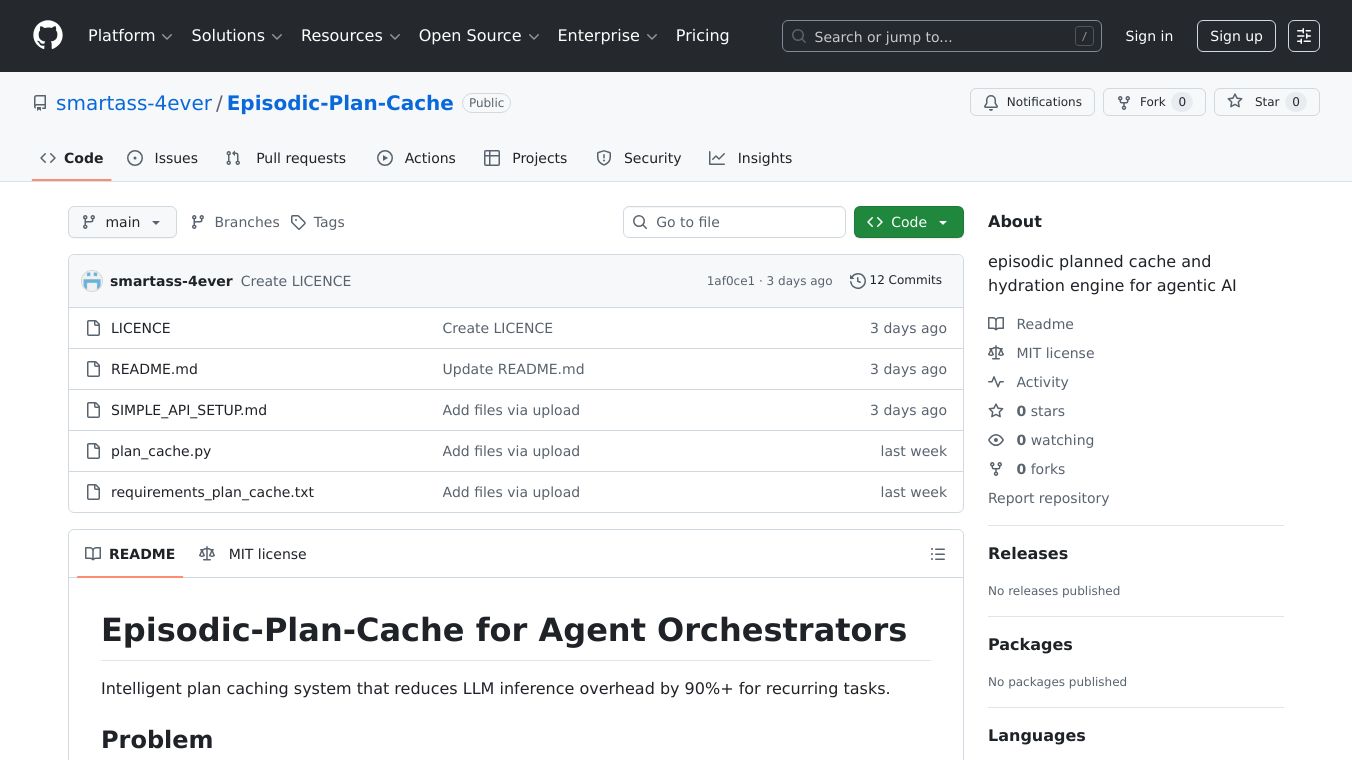This screenshot has width=1352, height=760.
Task: Open the README outline list icon
Action: (x=937, y=554)
